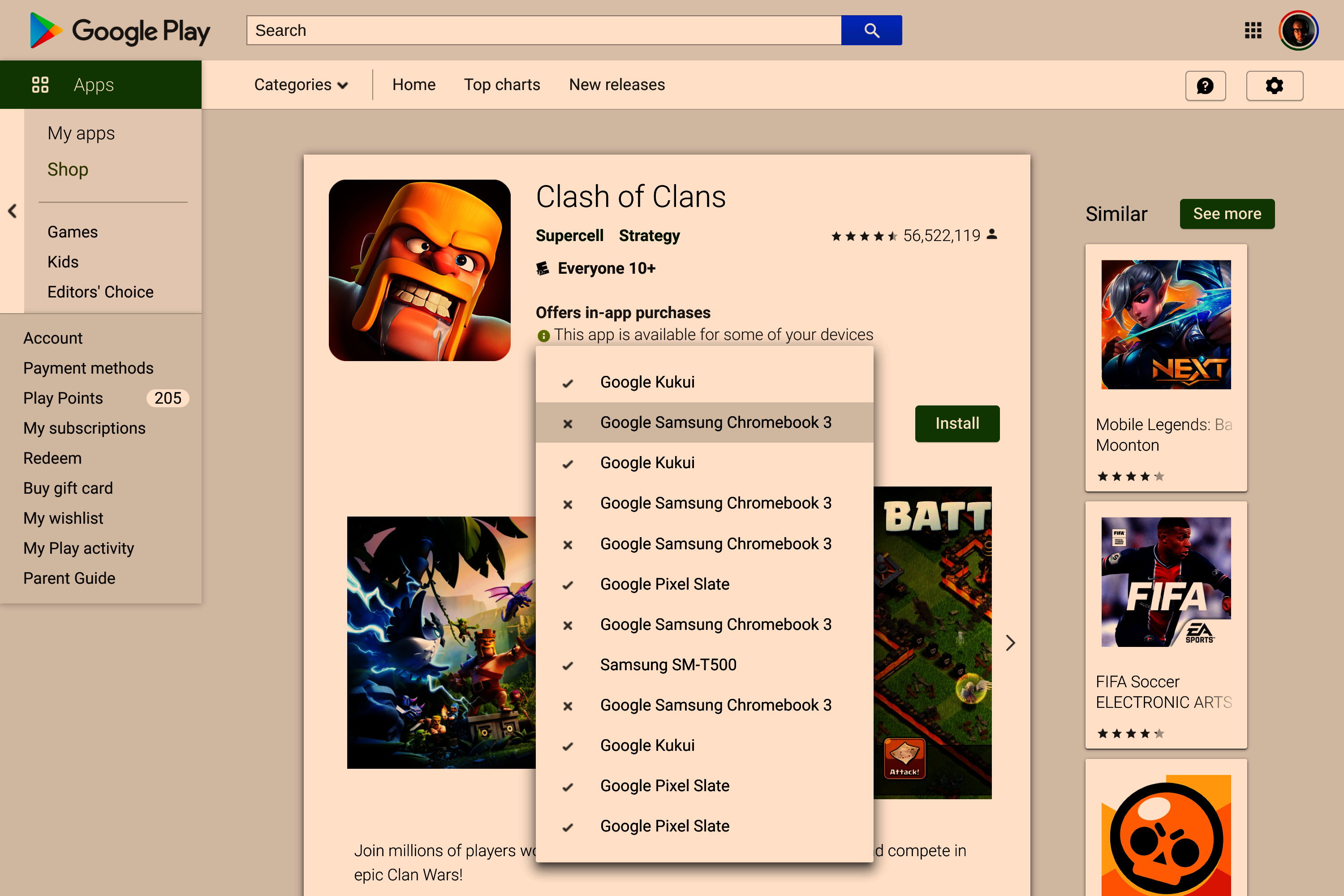Click the help question mark icon
1344x896 pixels.
tap(1205, 85)
